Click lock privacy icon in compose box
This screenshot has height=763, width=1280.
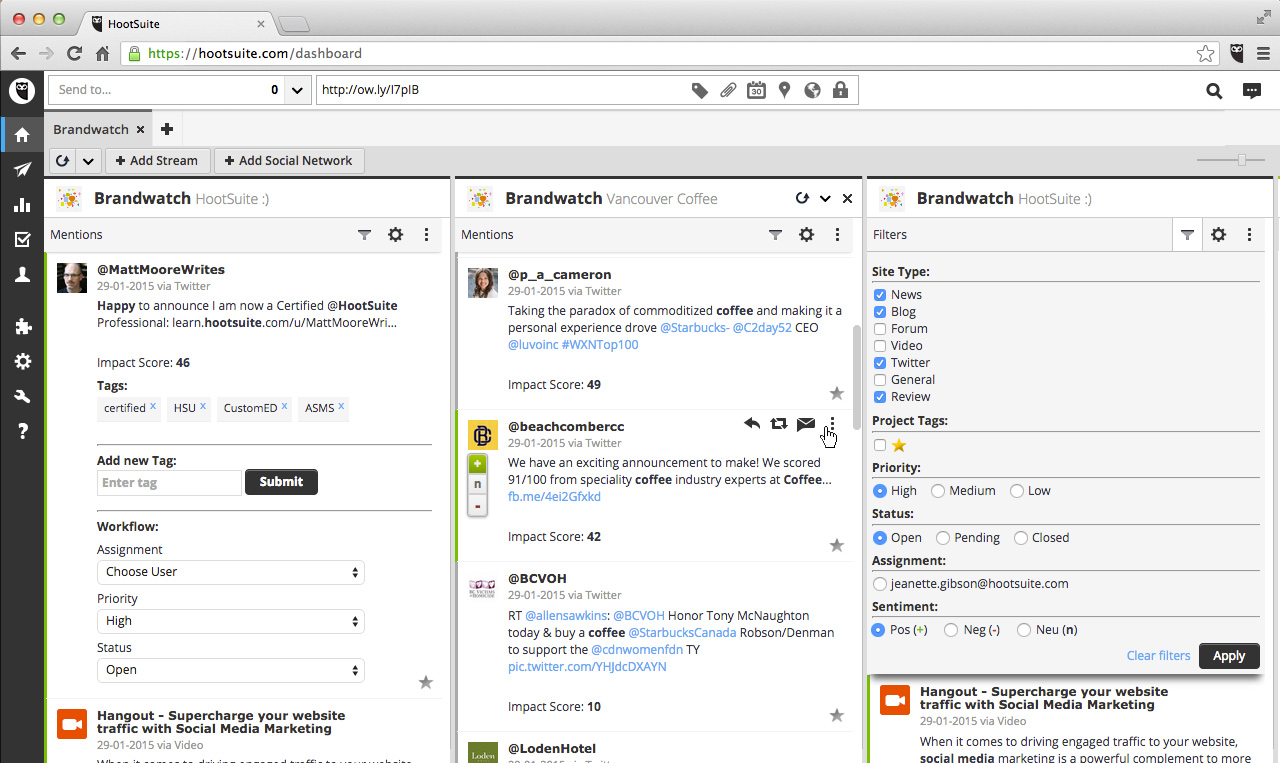[840, 90]
